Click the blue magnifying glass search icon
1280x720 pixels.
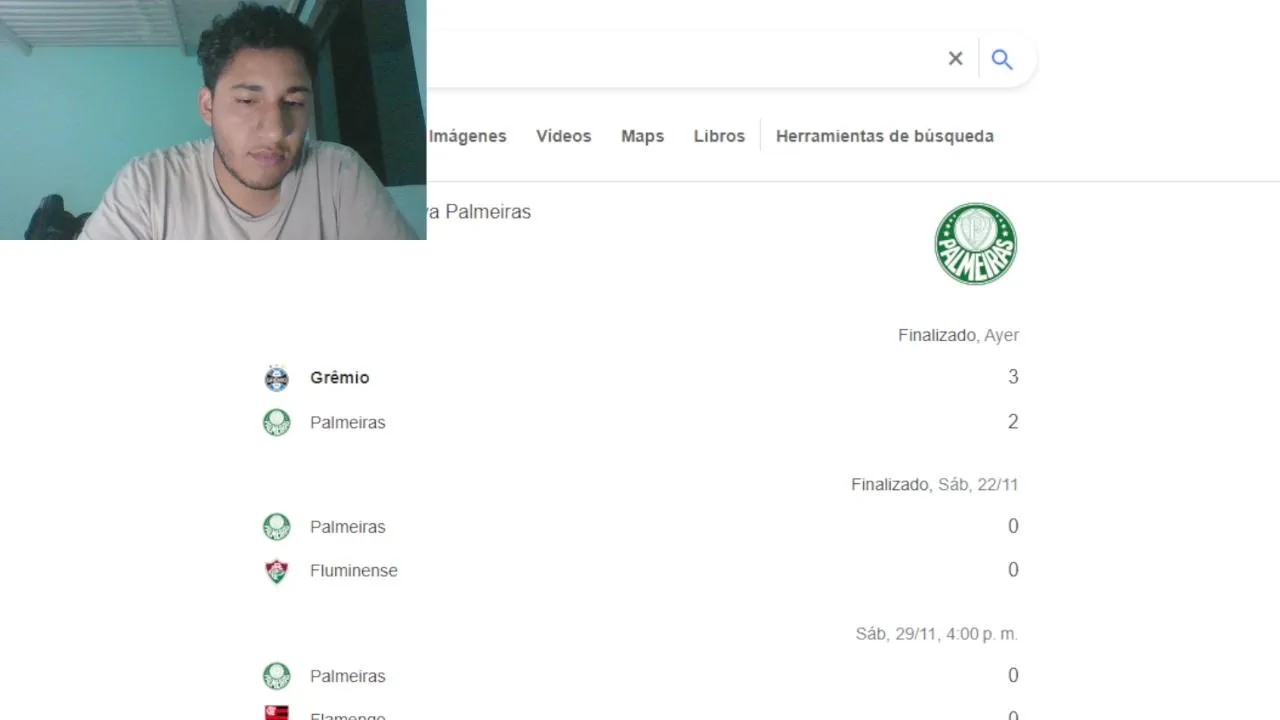(1002, 59)
